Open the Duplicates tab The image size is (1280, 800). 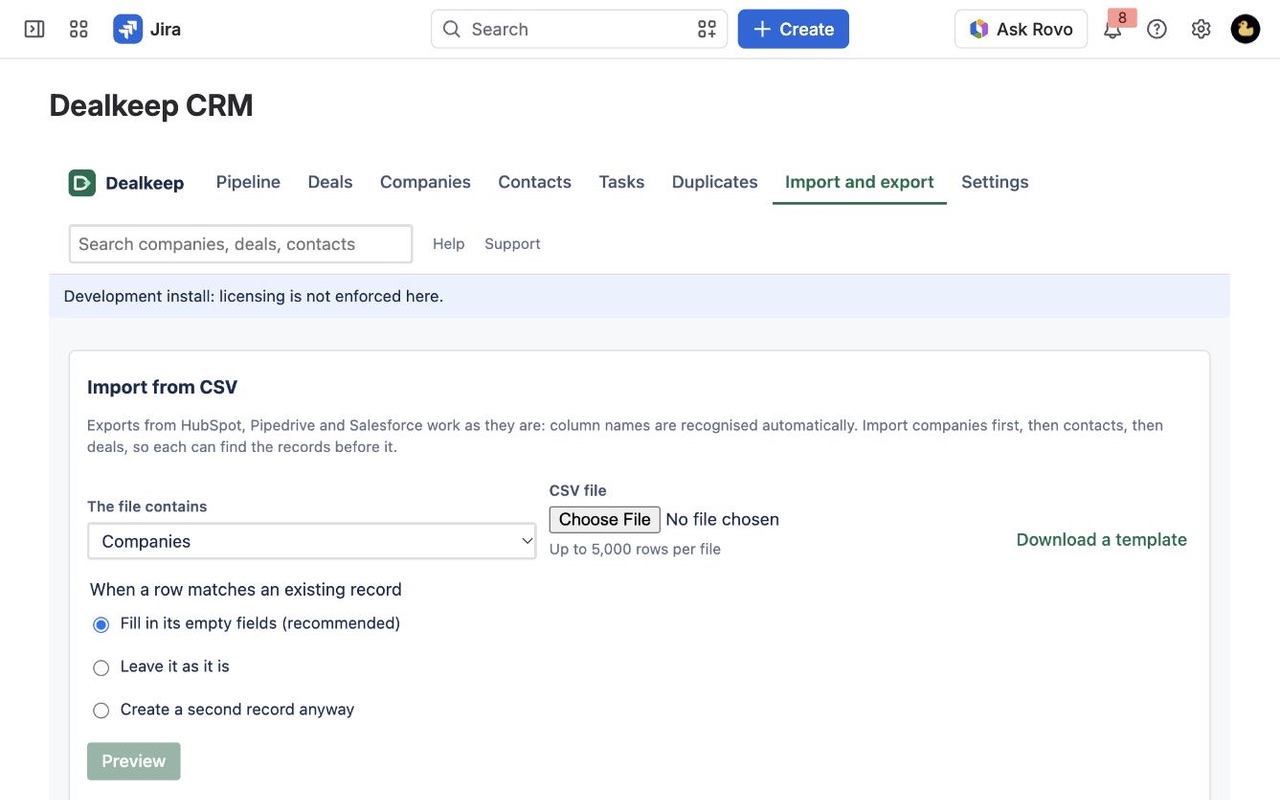point(715,182)
